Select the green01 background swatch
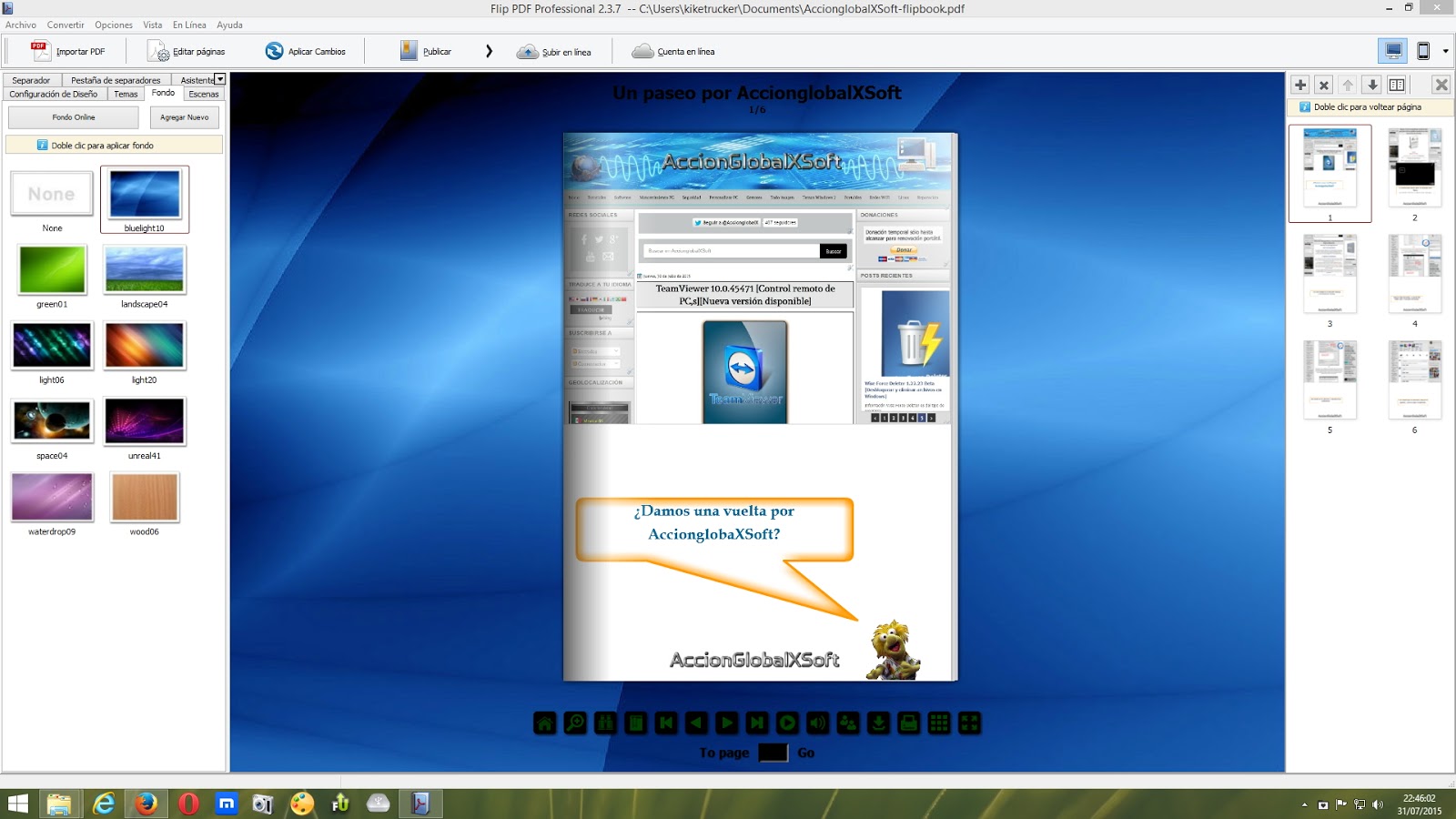 52,270
